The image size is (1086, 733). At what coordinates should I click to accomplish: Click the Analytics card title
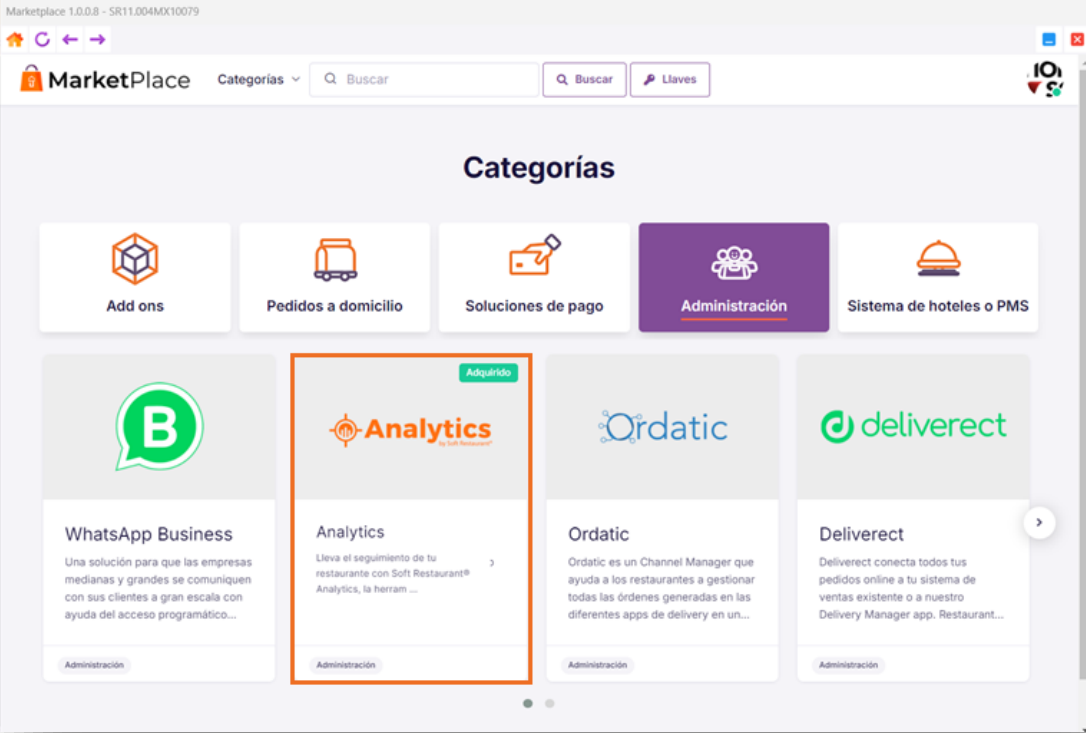(350, 532)
